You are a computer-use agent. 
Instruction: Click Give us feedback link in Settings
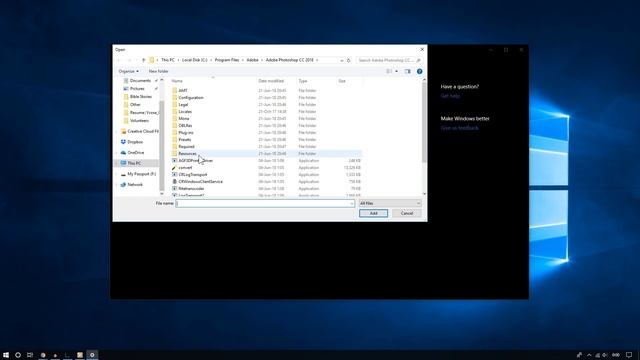pos(459,128)
